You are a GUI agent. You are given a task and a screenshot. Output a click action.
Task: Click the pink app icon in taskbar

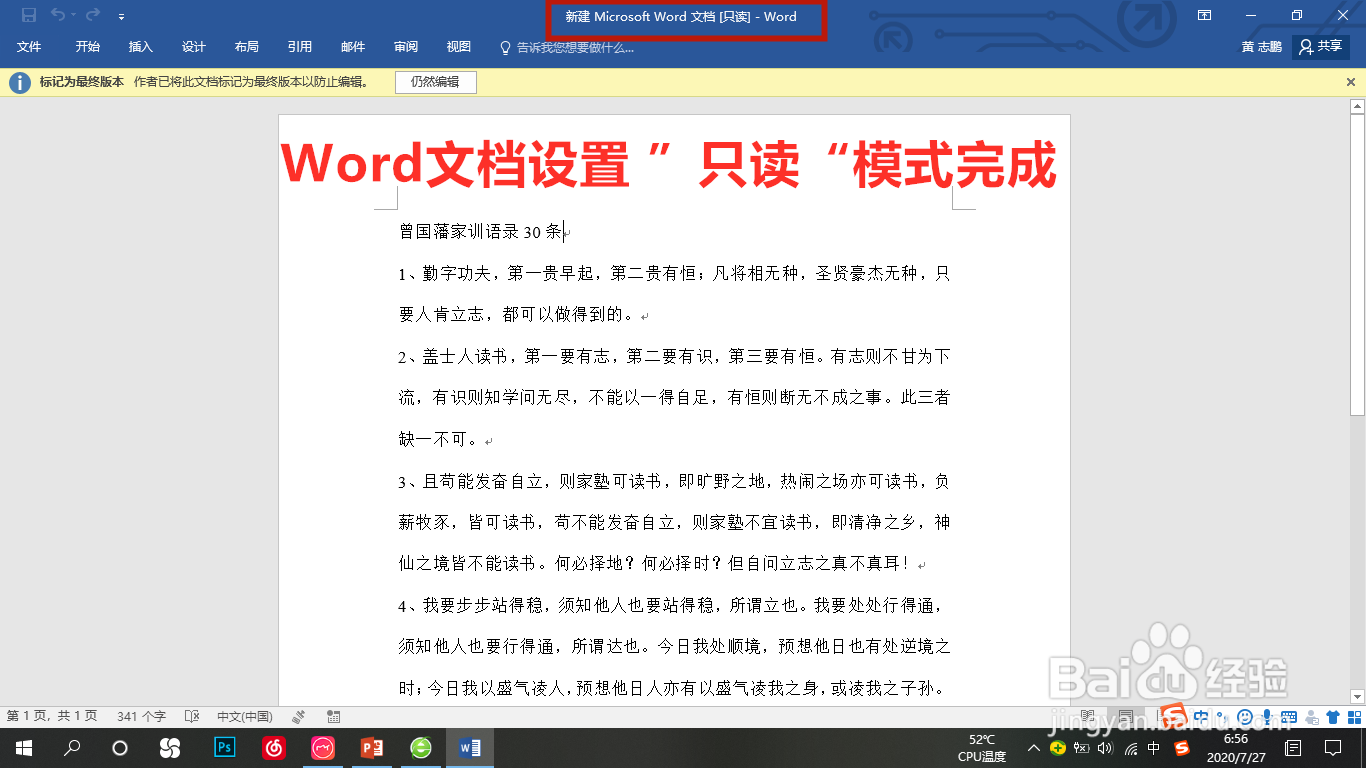[322, 747]
